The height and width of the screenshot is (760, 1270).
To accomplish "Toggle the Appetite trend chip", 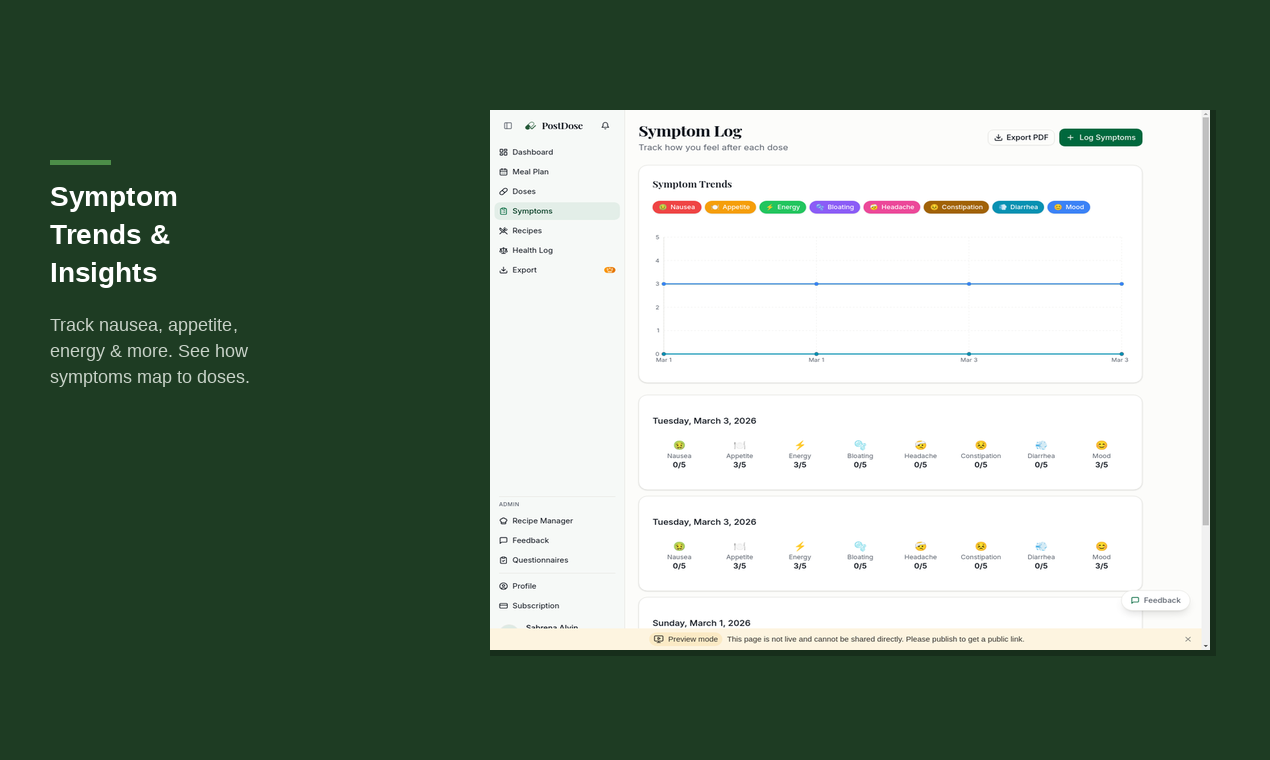I will tap(730, 207).
